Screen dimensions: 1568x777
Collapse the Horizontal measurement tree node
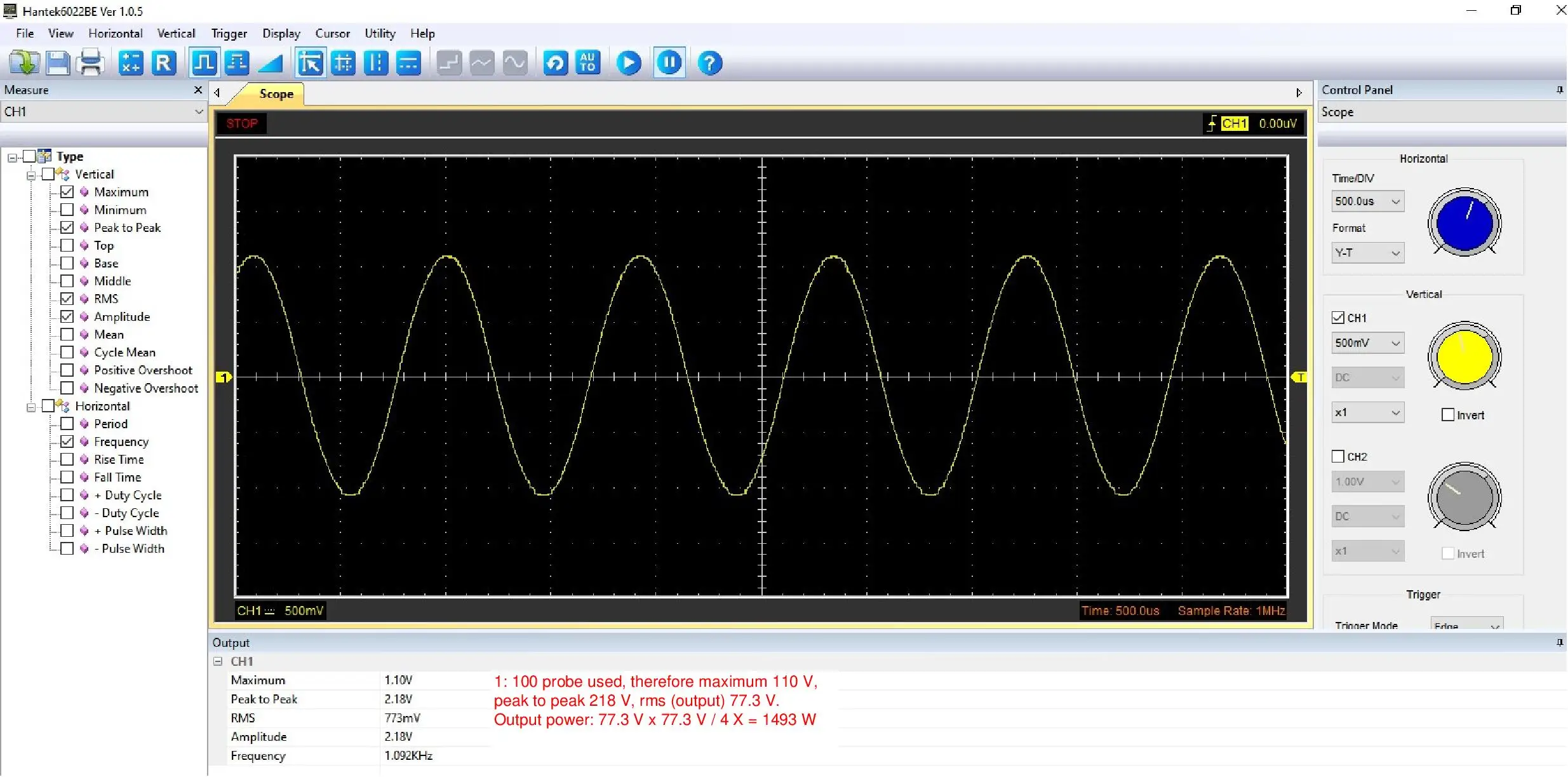[x=30, y=407]
